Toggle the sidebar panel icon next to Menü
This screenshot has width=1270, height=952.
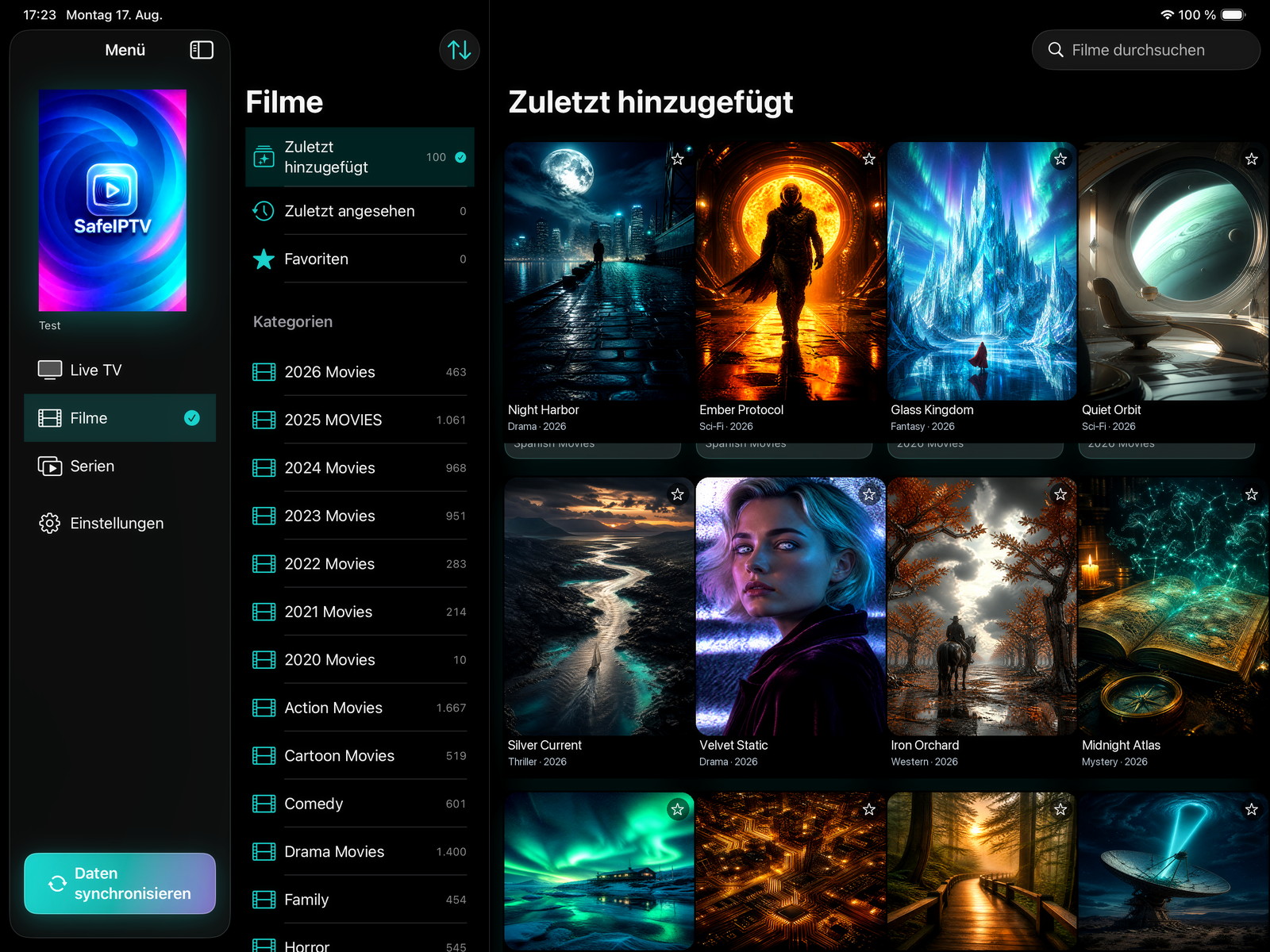coord(202,50)
